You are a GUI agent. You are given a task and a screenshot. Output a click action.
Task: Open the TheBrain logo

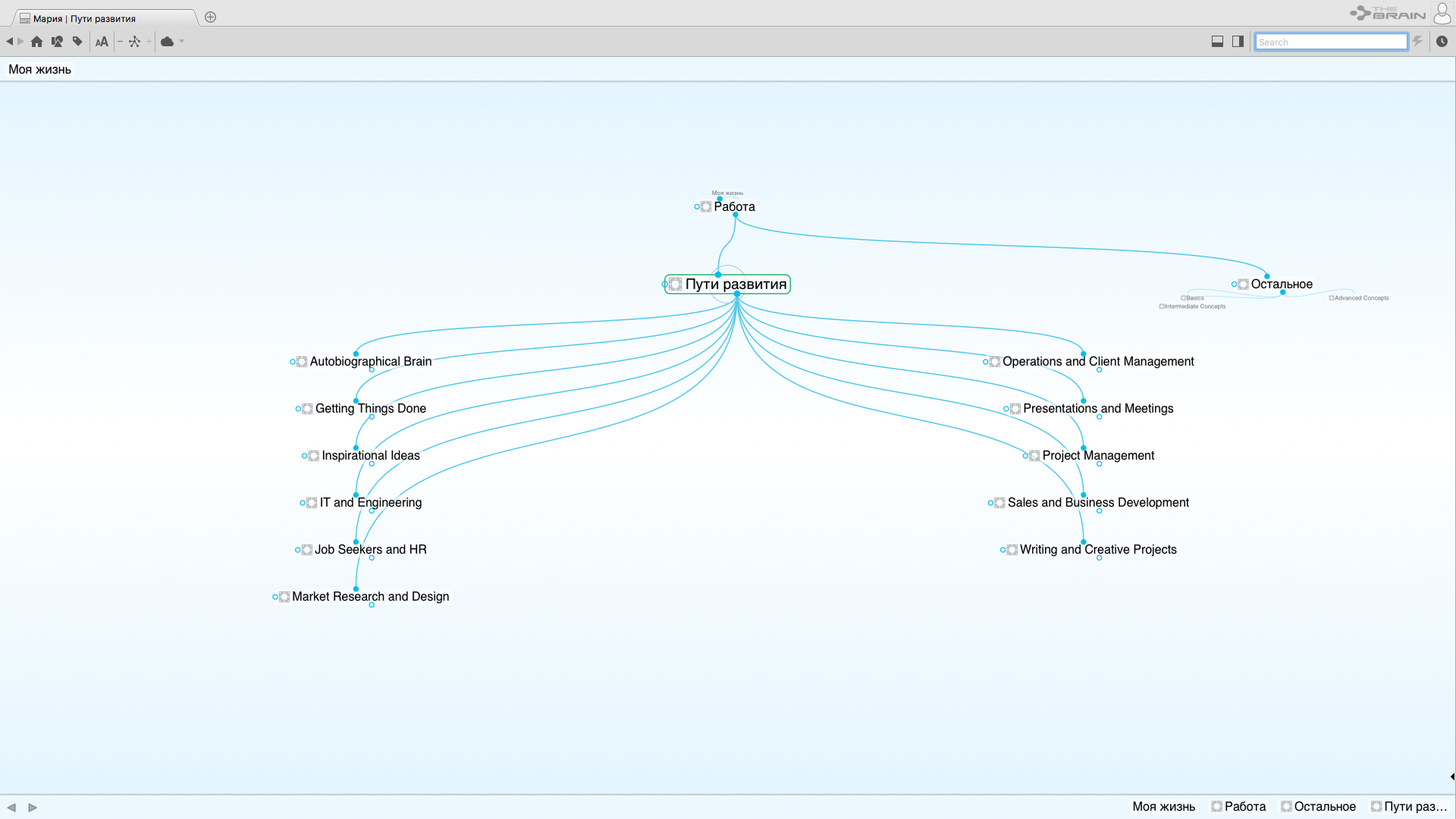(x=1387, y=13)
